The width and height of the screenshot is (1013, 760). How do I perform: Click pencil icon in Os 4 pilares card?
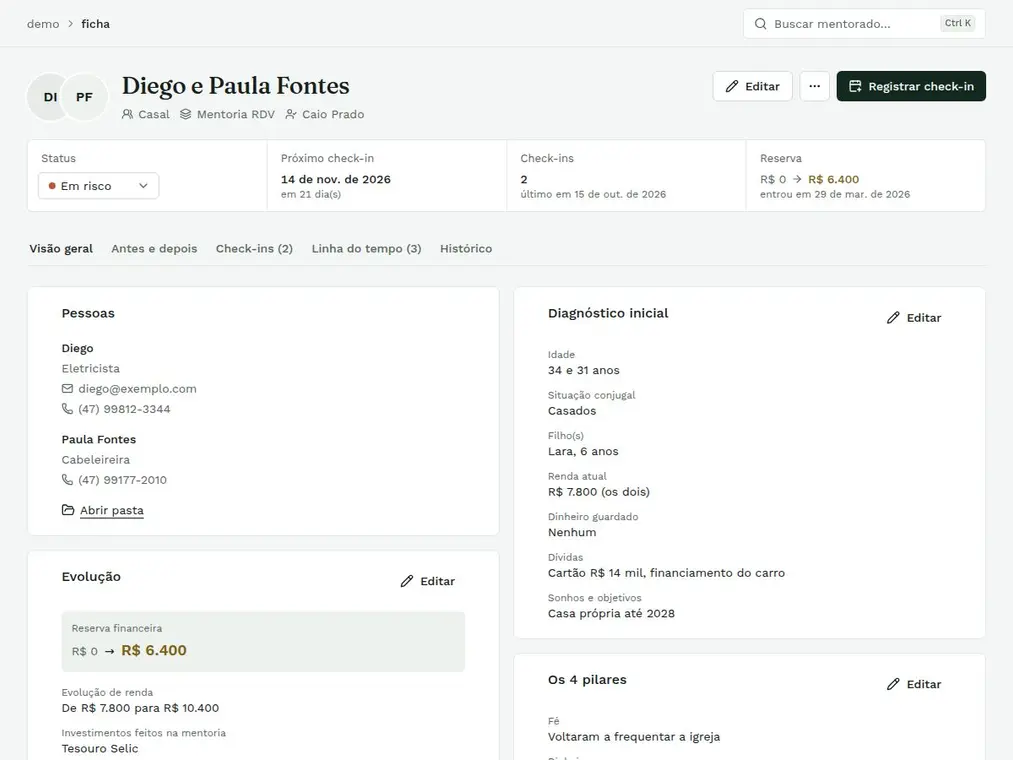coord(893,684)
